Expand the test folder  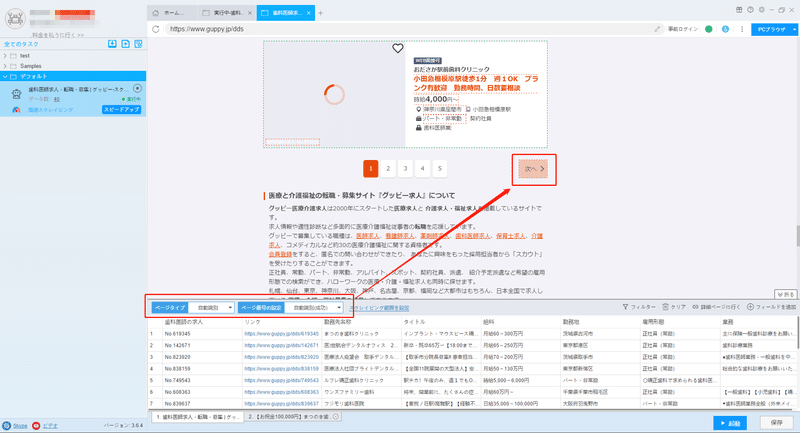(x=5, y=56)
